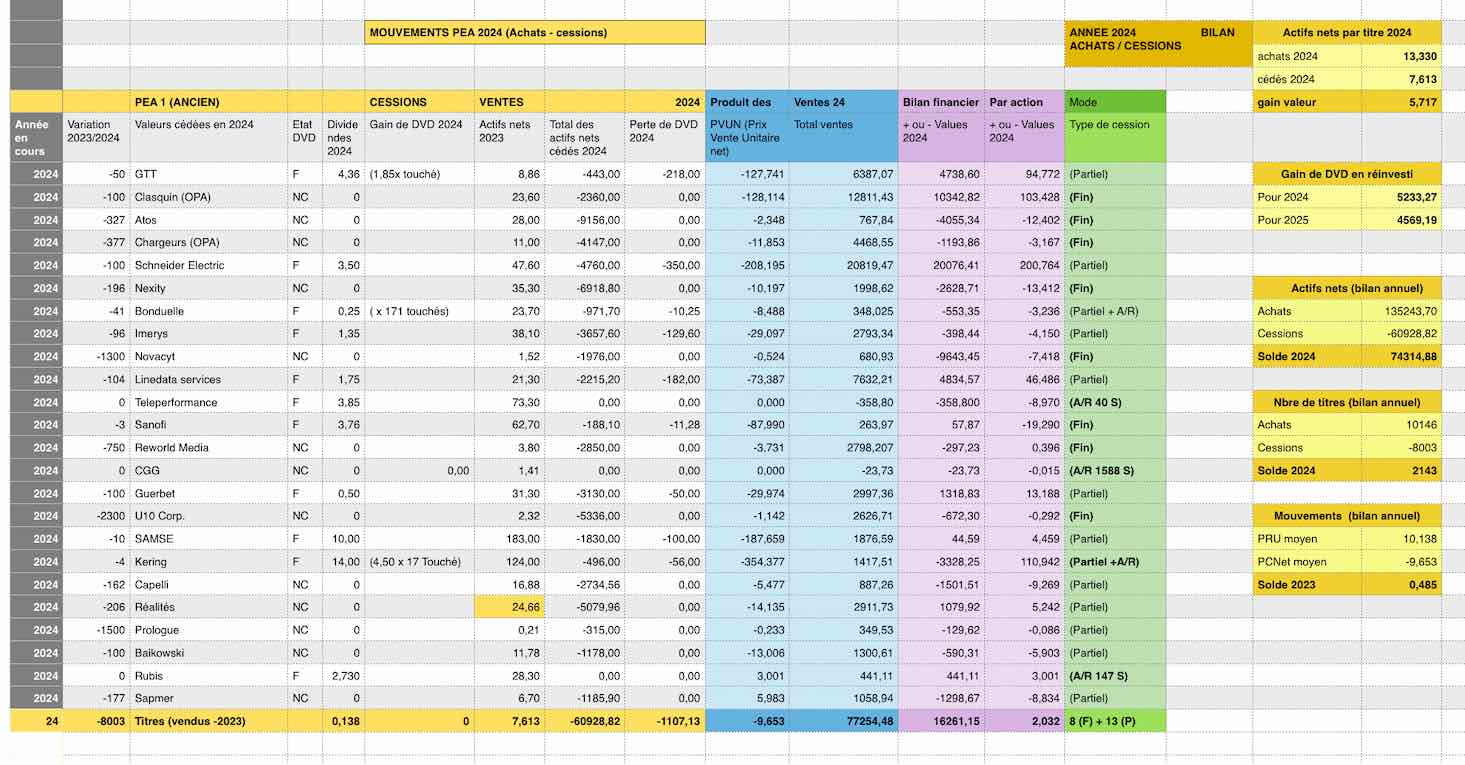
Task: Click the 8 (F) + 13 (P) summary cell
Action: point(1114,721)
